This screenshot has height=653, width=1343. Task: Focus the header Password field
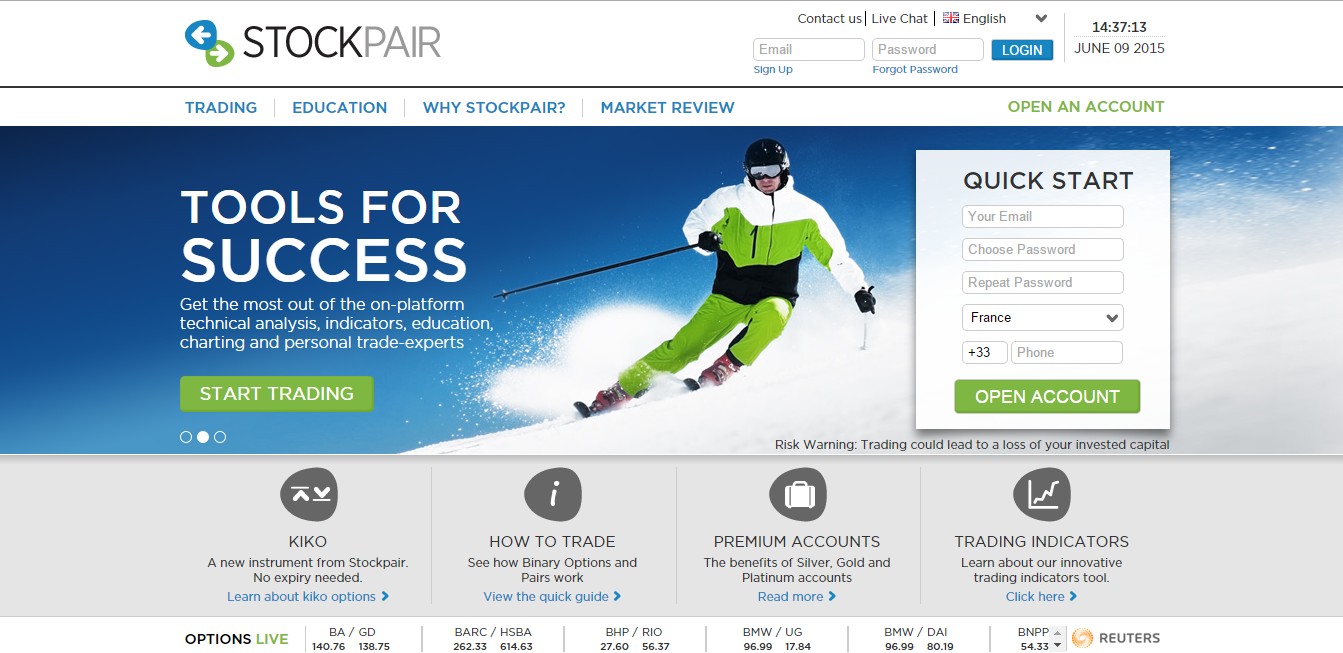(928, 50)
